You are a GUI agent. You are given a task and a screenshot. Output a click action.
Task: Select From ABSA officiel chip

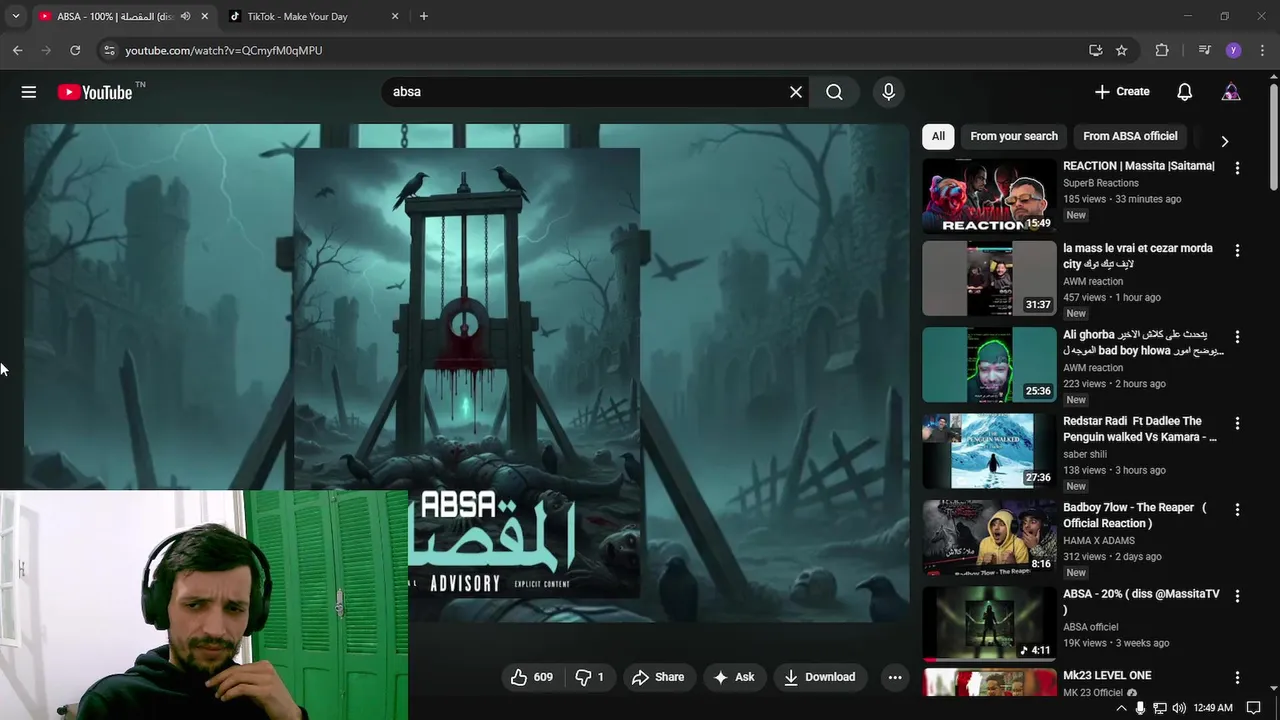coord(1130,136)
